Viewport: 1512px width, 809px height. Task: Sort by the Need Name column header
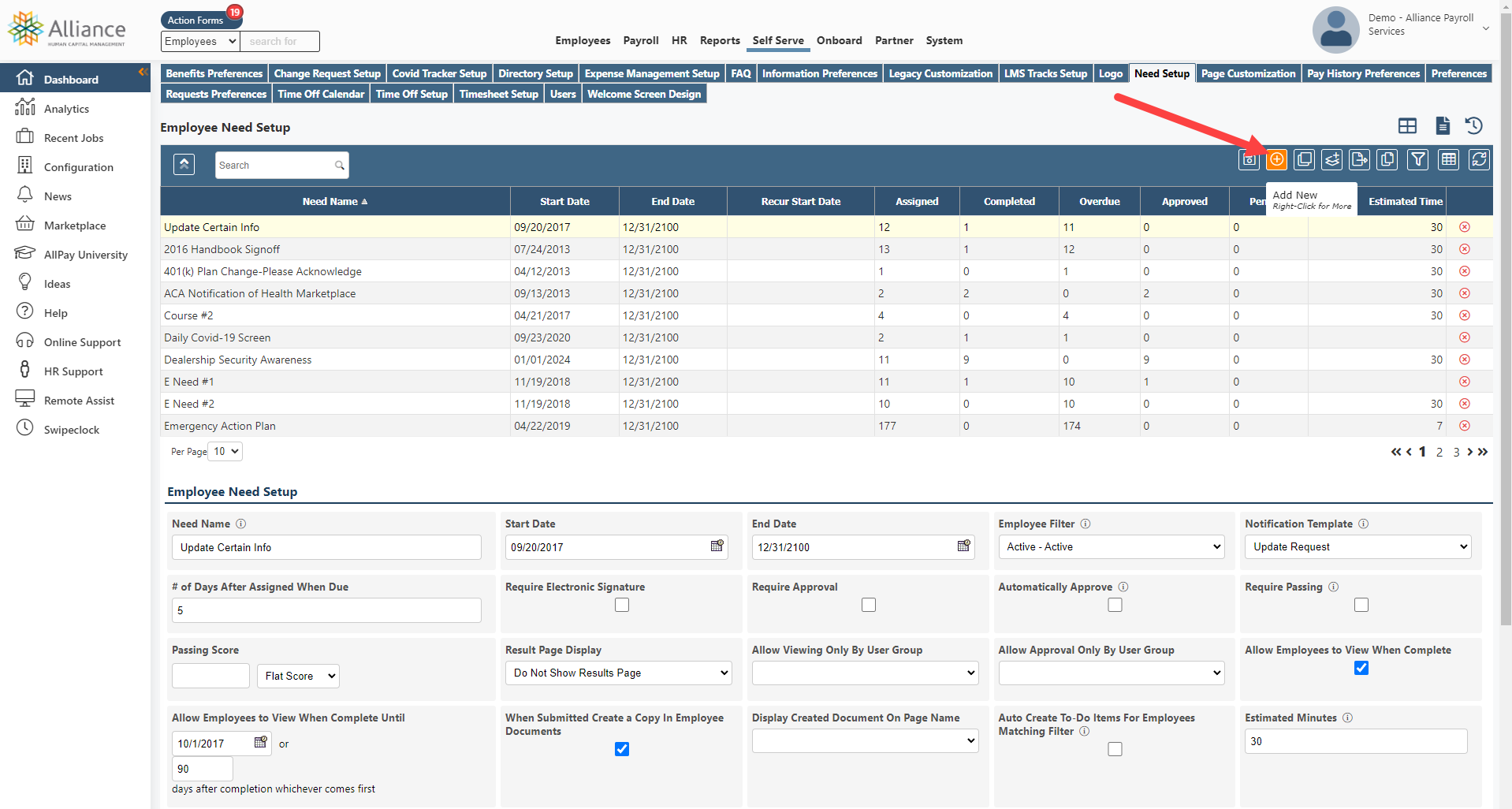pyautogui.click(x=335, y=201)
